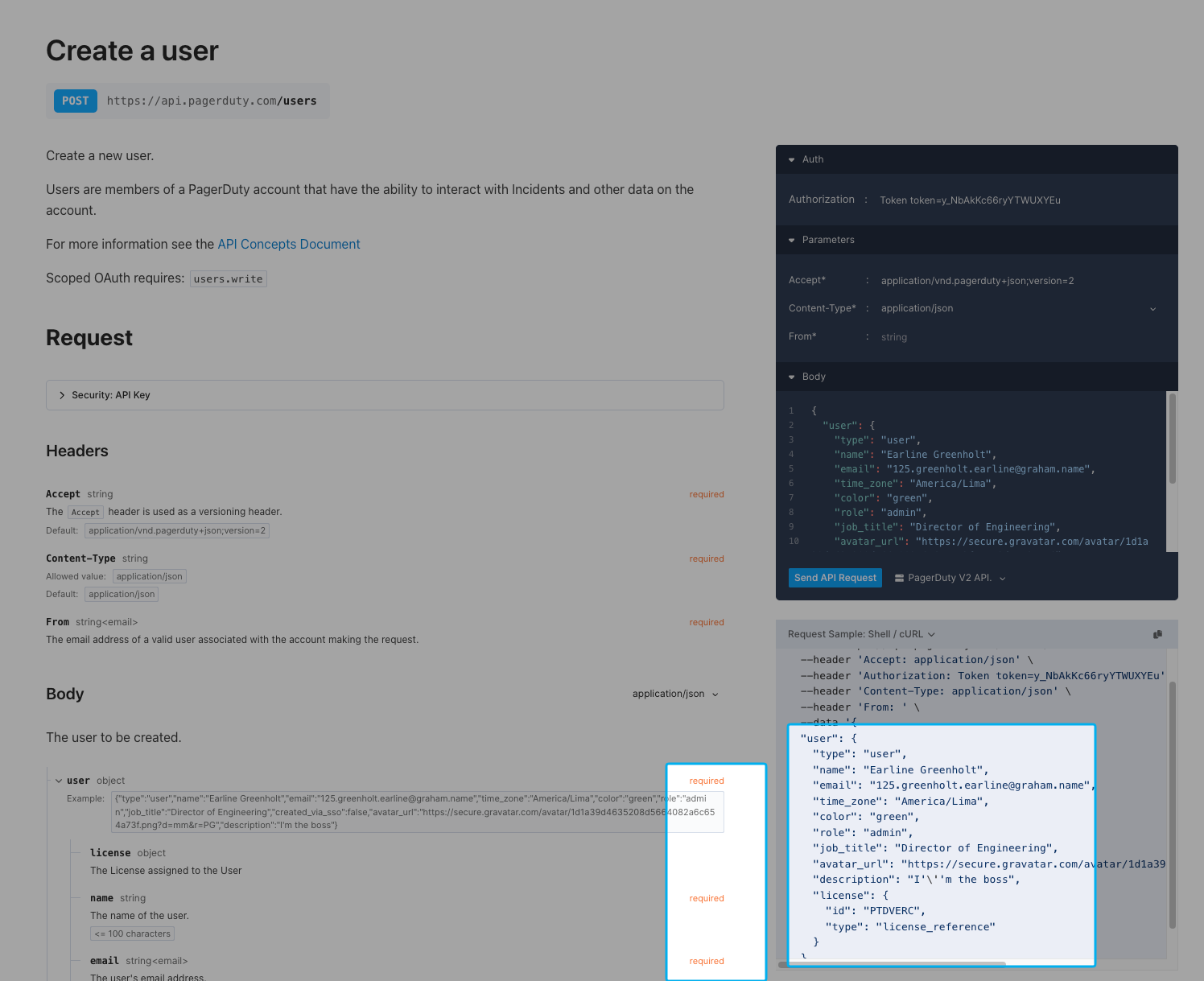Click the Accept parameter value field
Screen dimensions: 1204x981
(x=1019, y=281)
